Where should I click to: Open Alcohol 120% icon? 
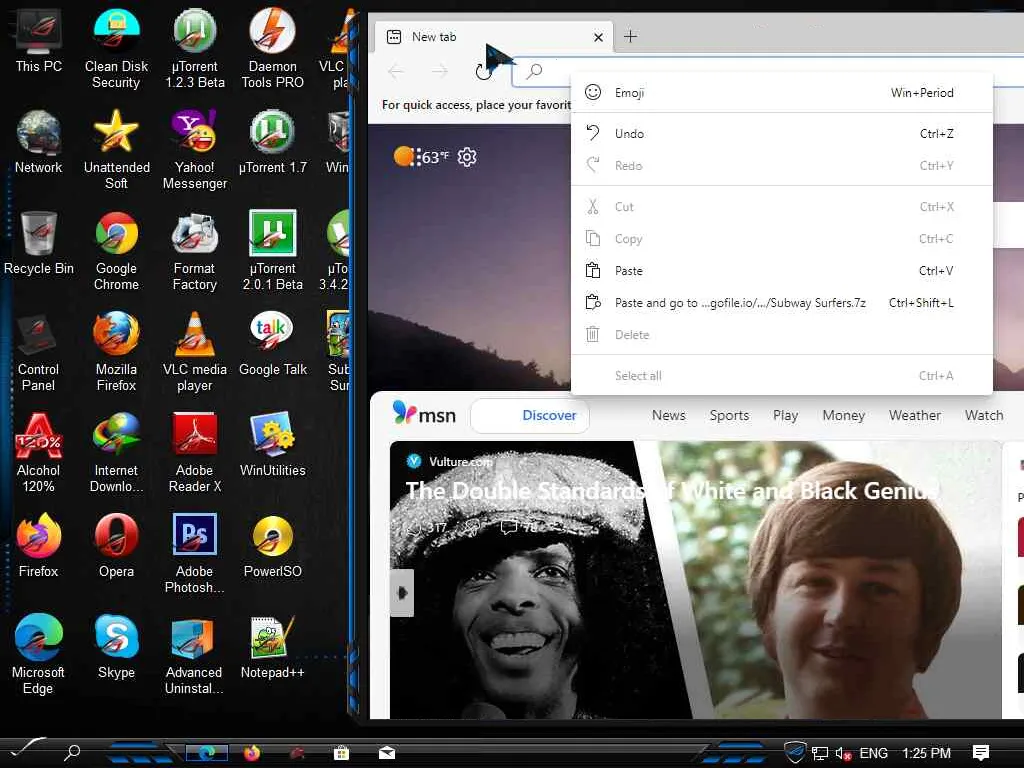39,452
